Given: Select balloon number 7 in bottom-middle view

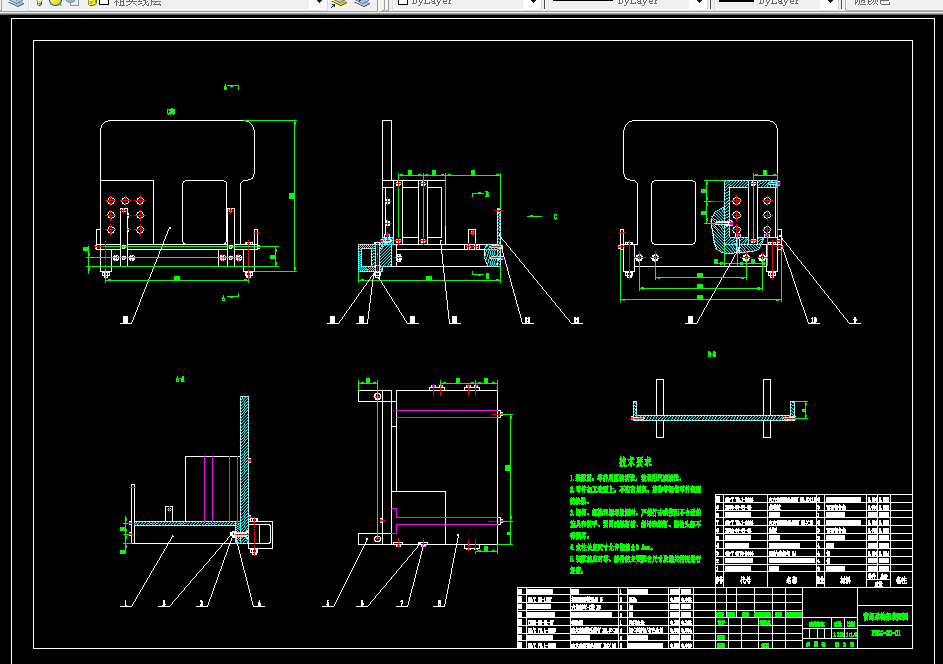Looking at the screenshot, I should (401, 603).
